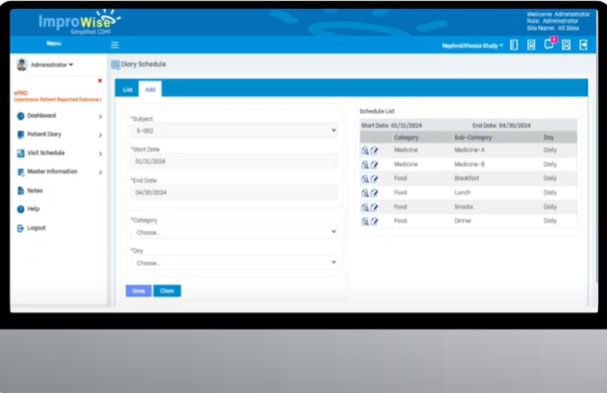
Task: Edit the Medicine-B schedule entry
Action: click(374, 165)
